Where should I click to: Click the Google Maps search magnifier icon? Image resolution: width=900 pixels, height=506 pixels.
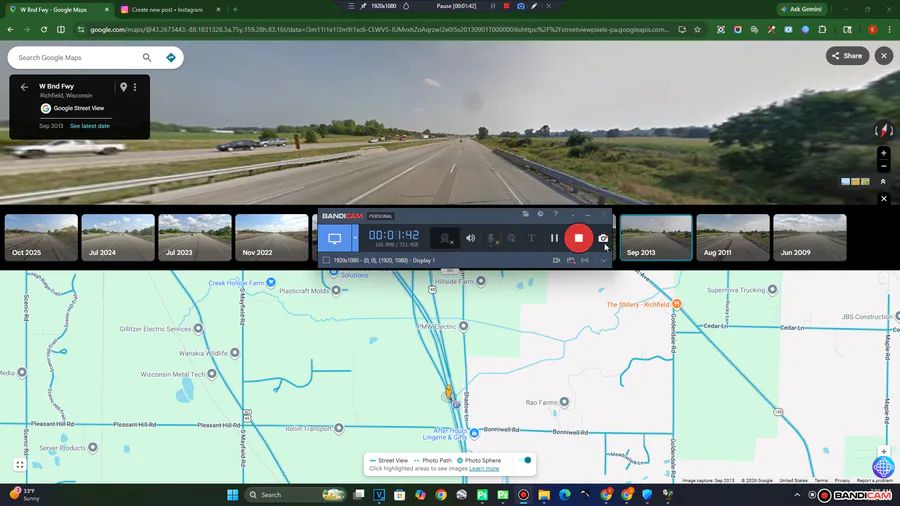click(147, 57)
